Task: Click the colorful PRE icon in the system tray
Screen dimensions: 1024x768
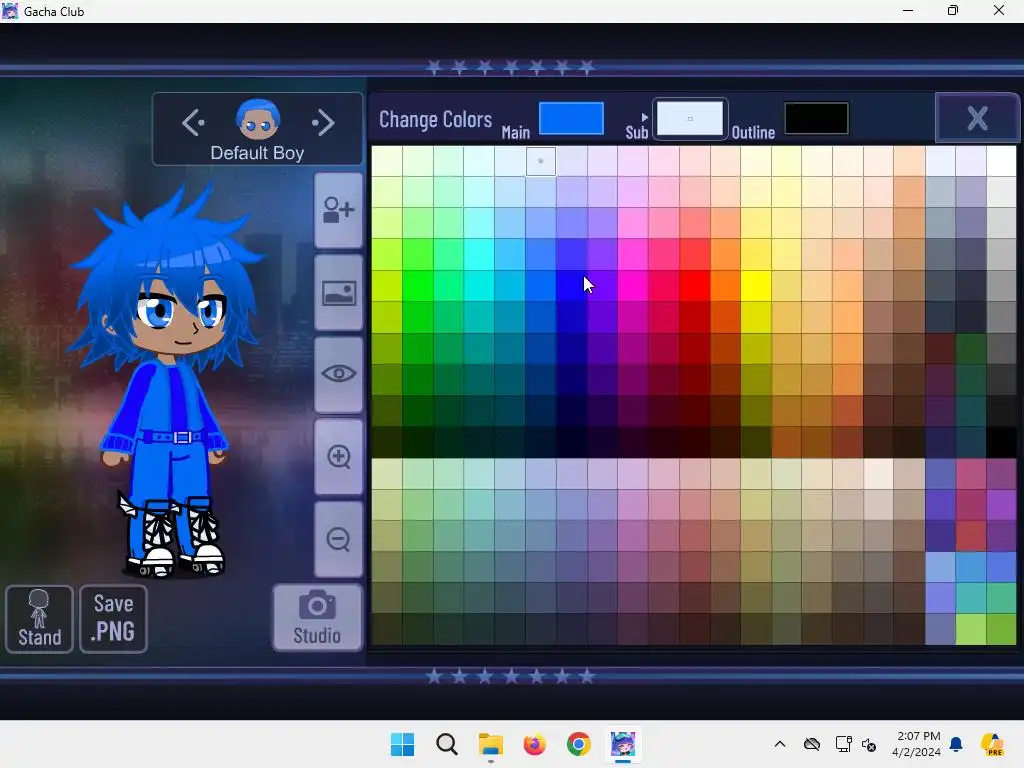Action: (992, 744)
